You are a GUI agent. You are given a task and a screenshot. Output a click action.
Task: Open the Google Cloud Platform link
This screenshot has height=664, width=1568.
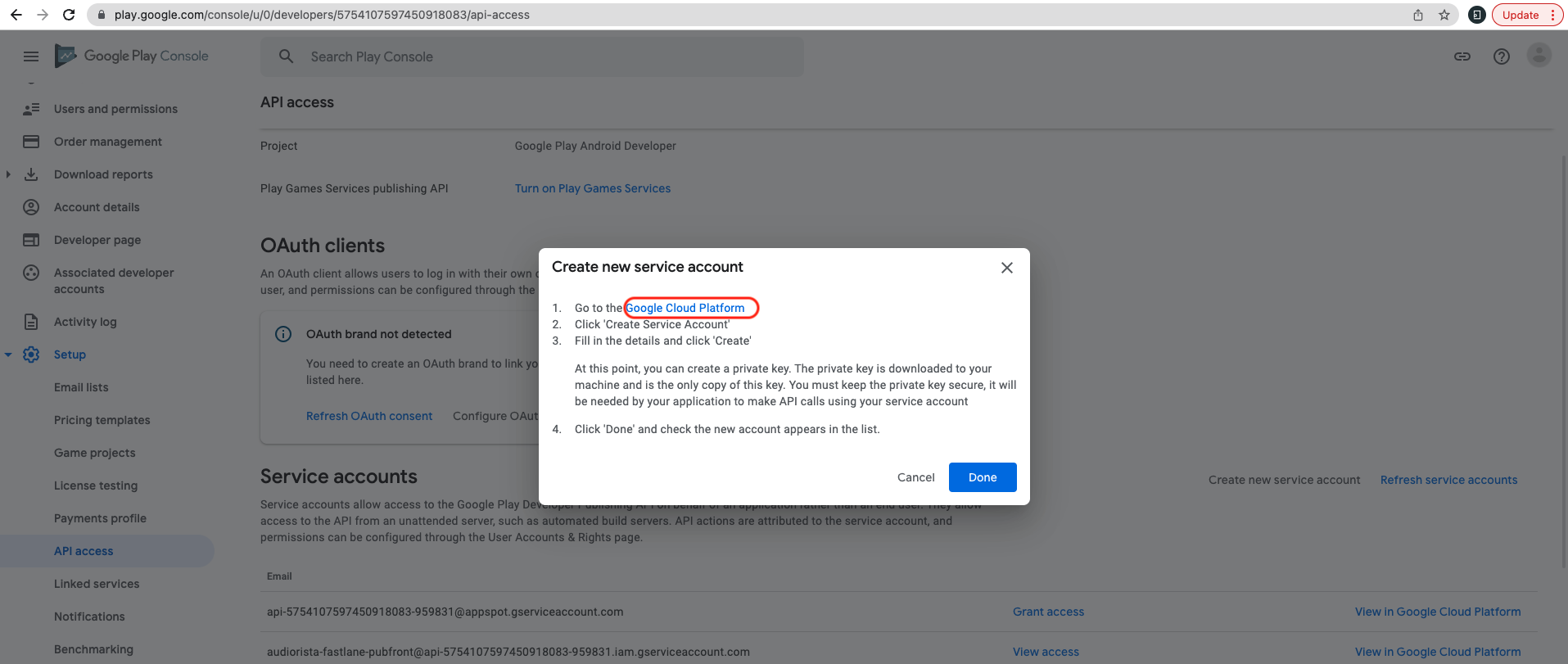(685, 308)
